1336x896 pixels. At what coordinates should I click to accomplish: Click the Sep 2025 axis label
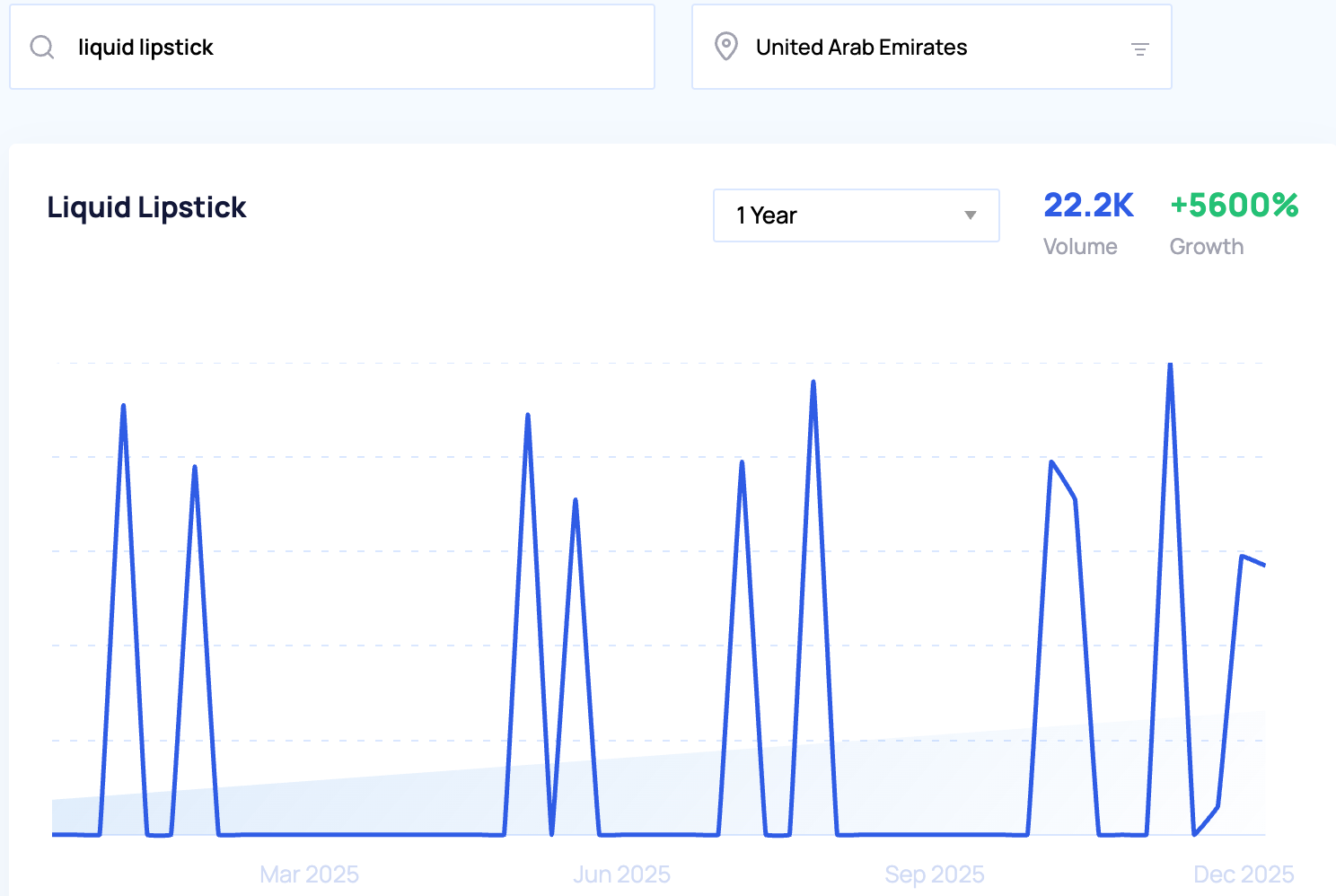(x=934, y=874)
